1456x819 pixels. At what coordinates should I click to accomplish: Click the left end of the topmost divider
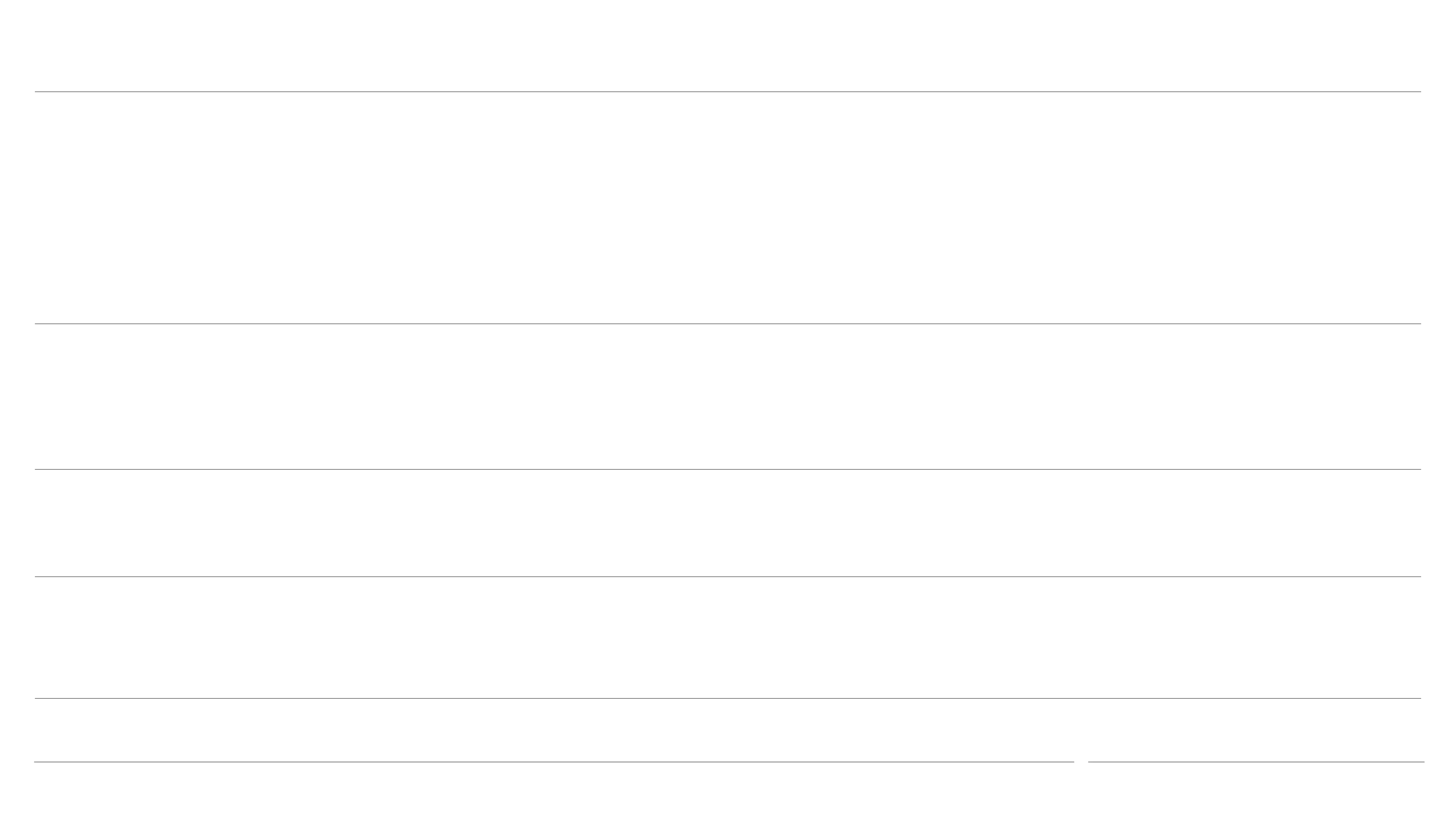pos(36,91)
